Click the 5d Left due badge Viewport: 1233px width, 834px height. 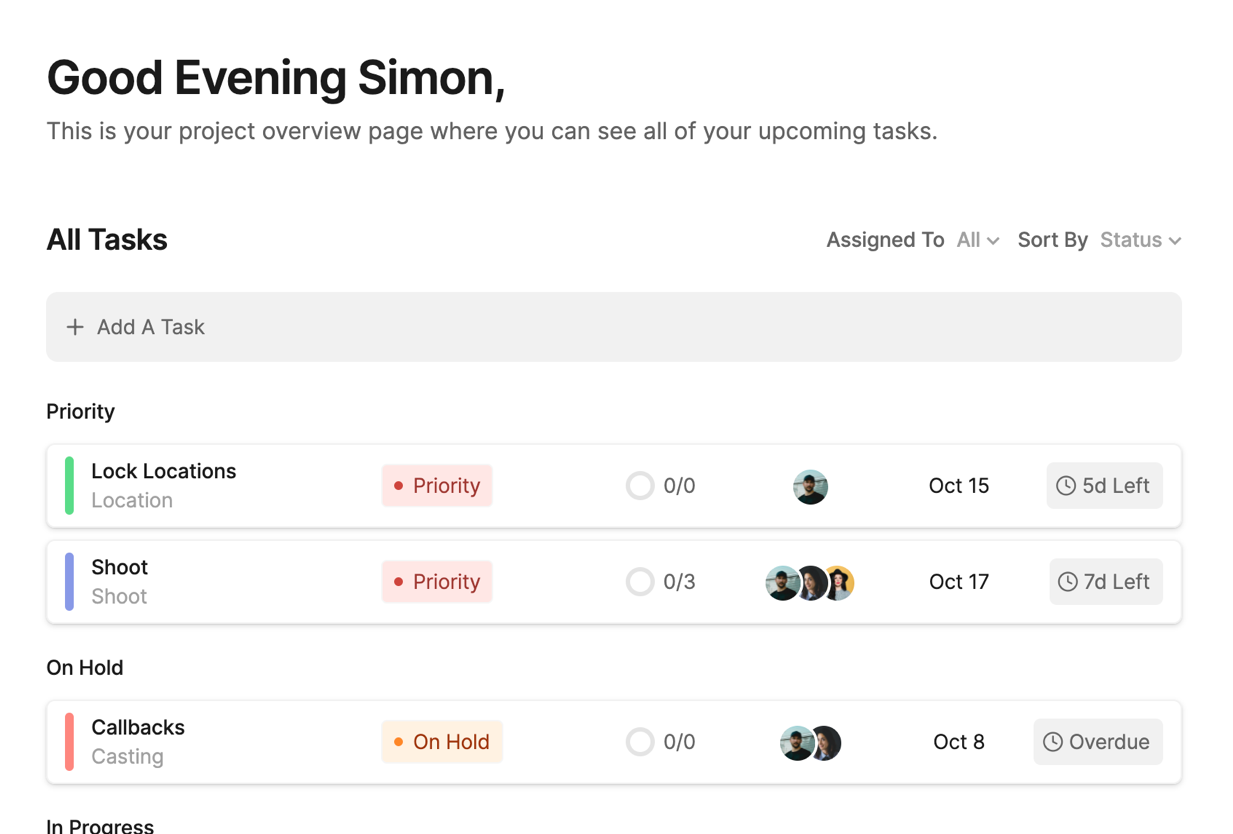pos(1104,486)
